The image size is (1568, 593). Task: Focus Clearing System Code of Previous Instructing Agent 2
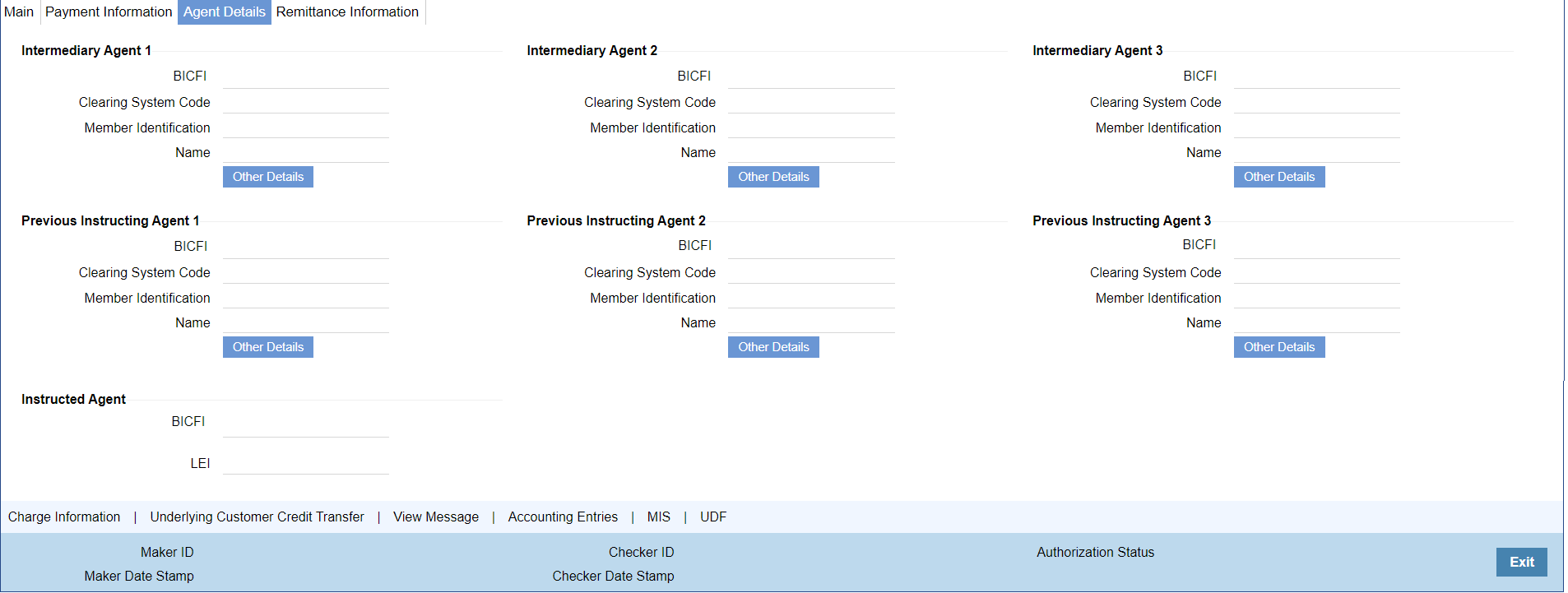click(811, 273)
